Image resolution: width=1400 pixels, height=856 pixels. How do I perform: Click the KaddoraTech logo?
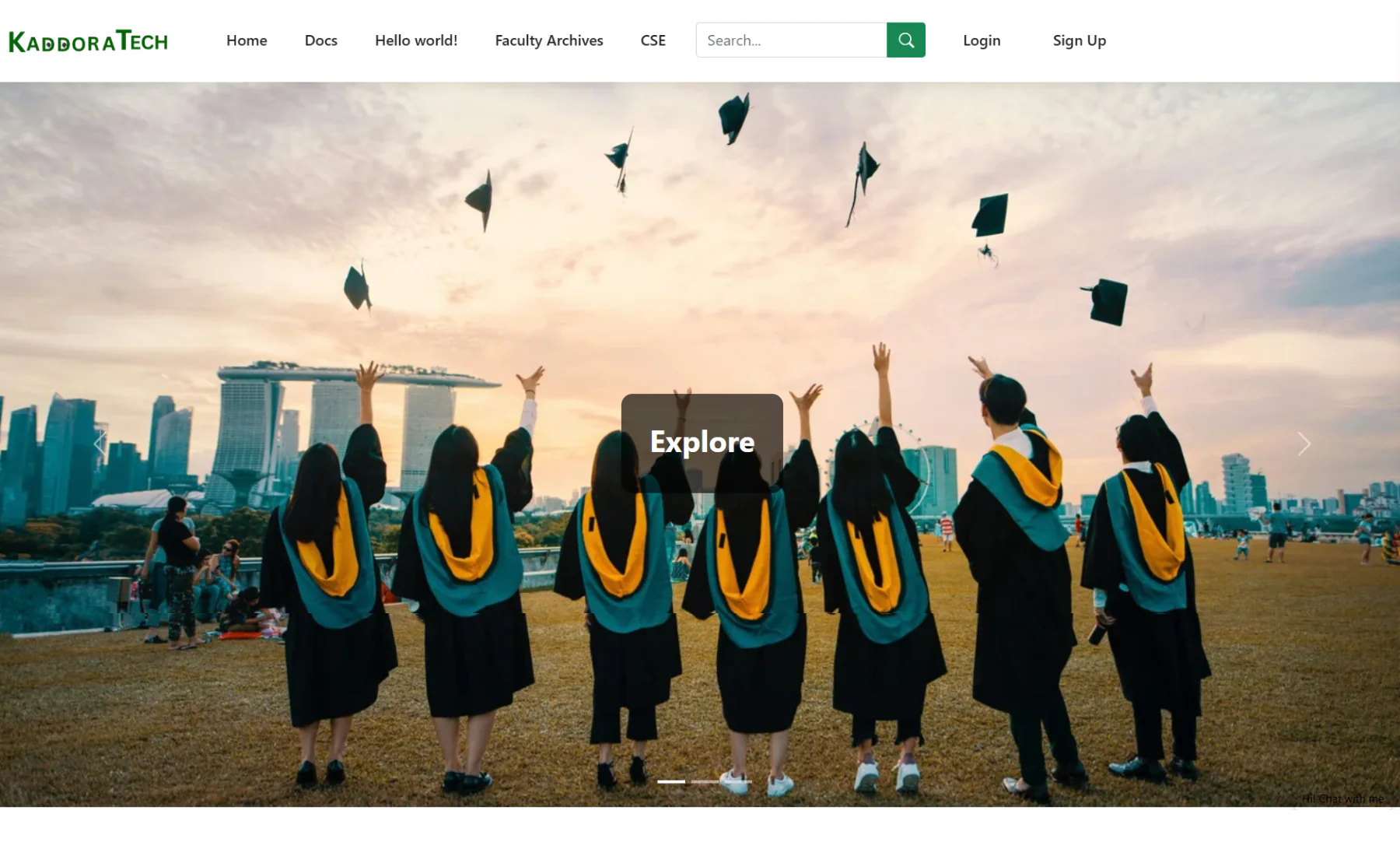click(x=88, y=41)
